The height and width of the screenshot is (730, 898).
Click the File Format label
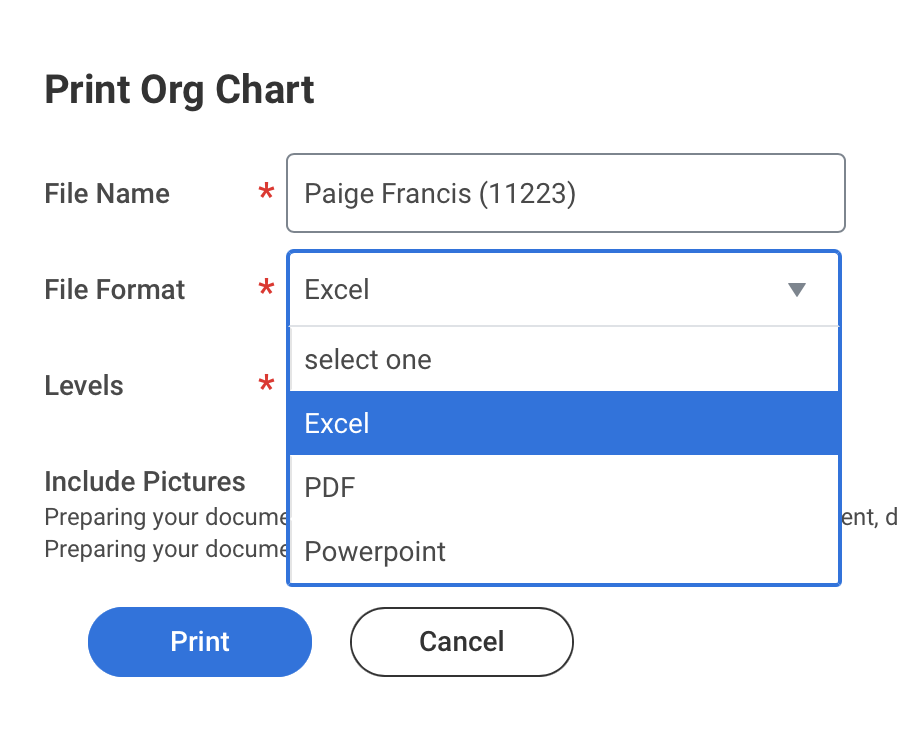[114, 289]
